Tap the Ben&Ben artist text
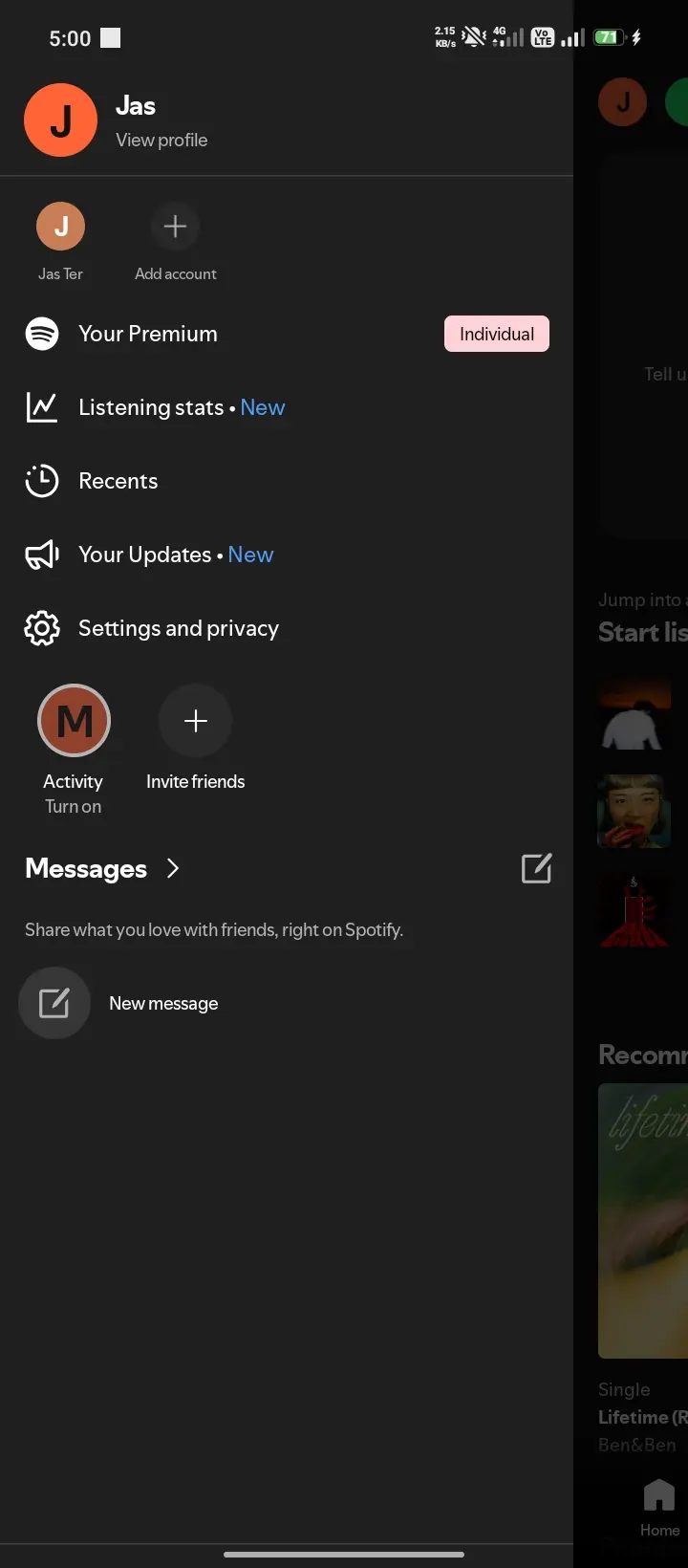Screen dimensions: 688x1568 point(637,1445)
